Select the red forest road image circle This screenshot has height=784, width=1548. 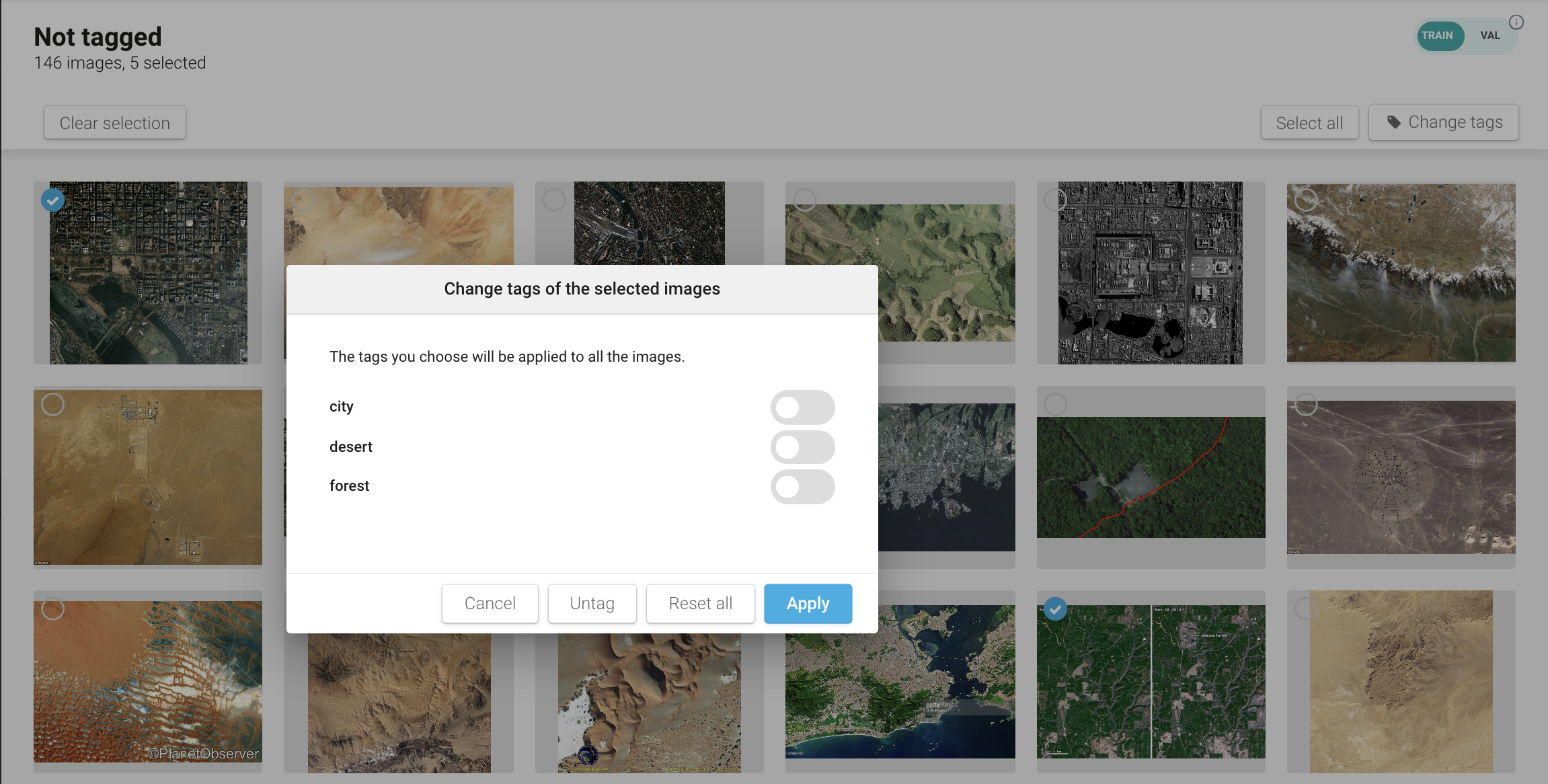(x=1055, y=404)
